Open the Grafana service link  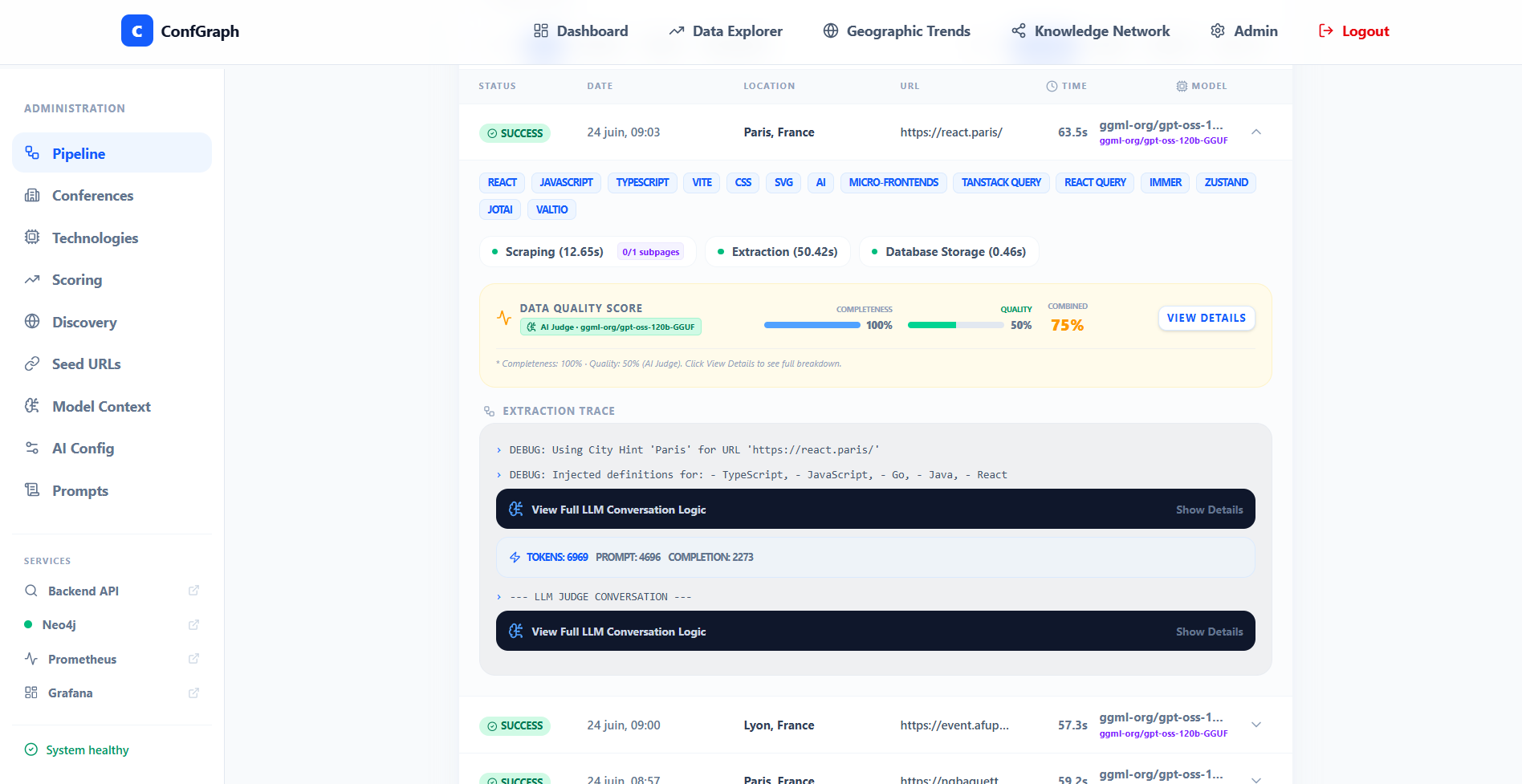click(112, 693)
